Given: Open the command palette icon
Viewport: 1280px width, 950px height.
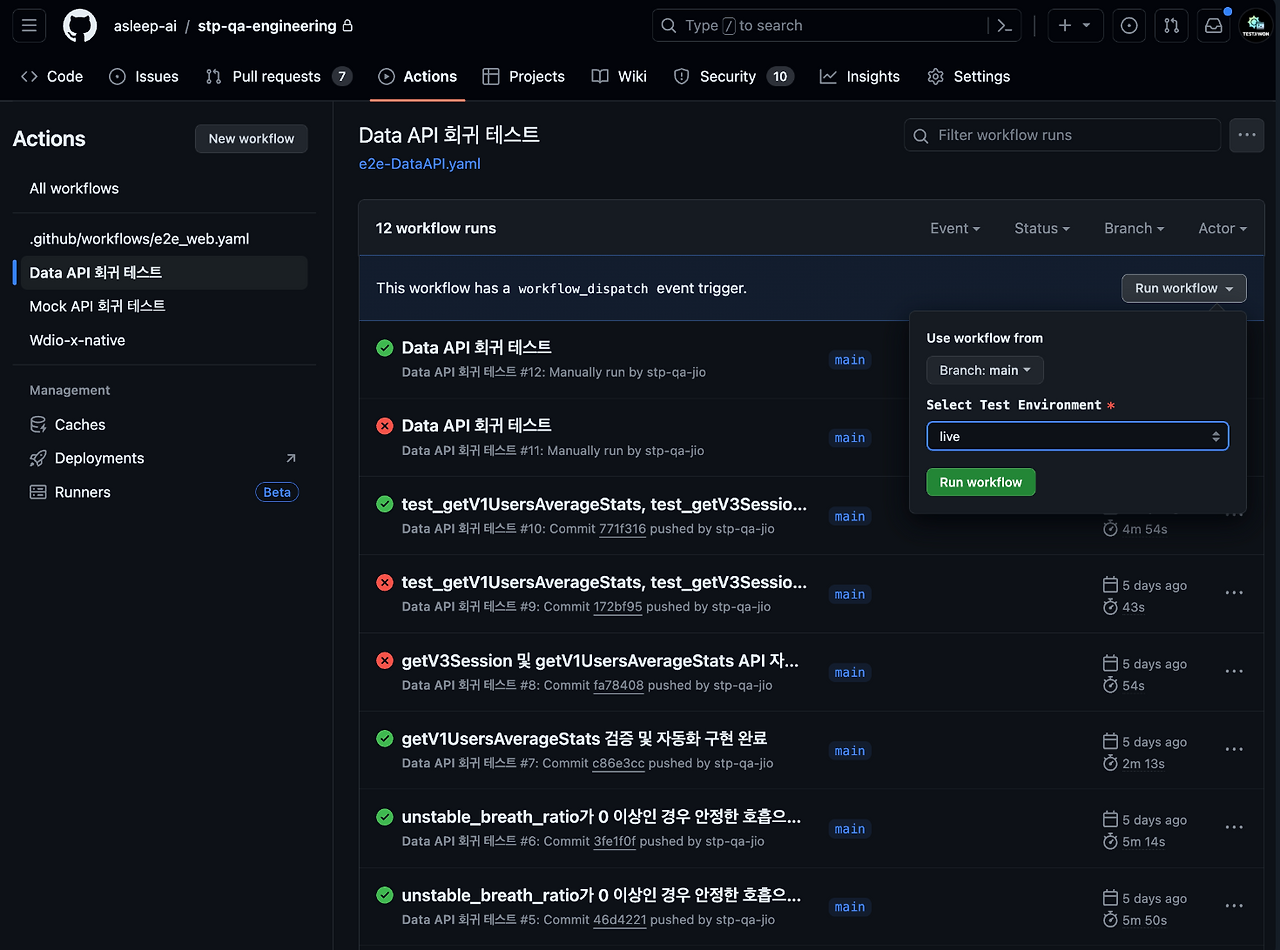Looking at the screenshot, I should [x=1005, y=26].
